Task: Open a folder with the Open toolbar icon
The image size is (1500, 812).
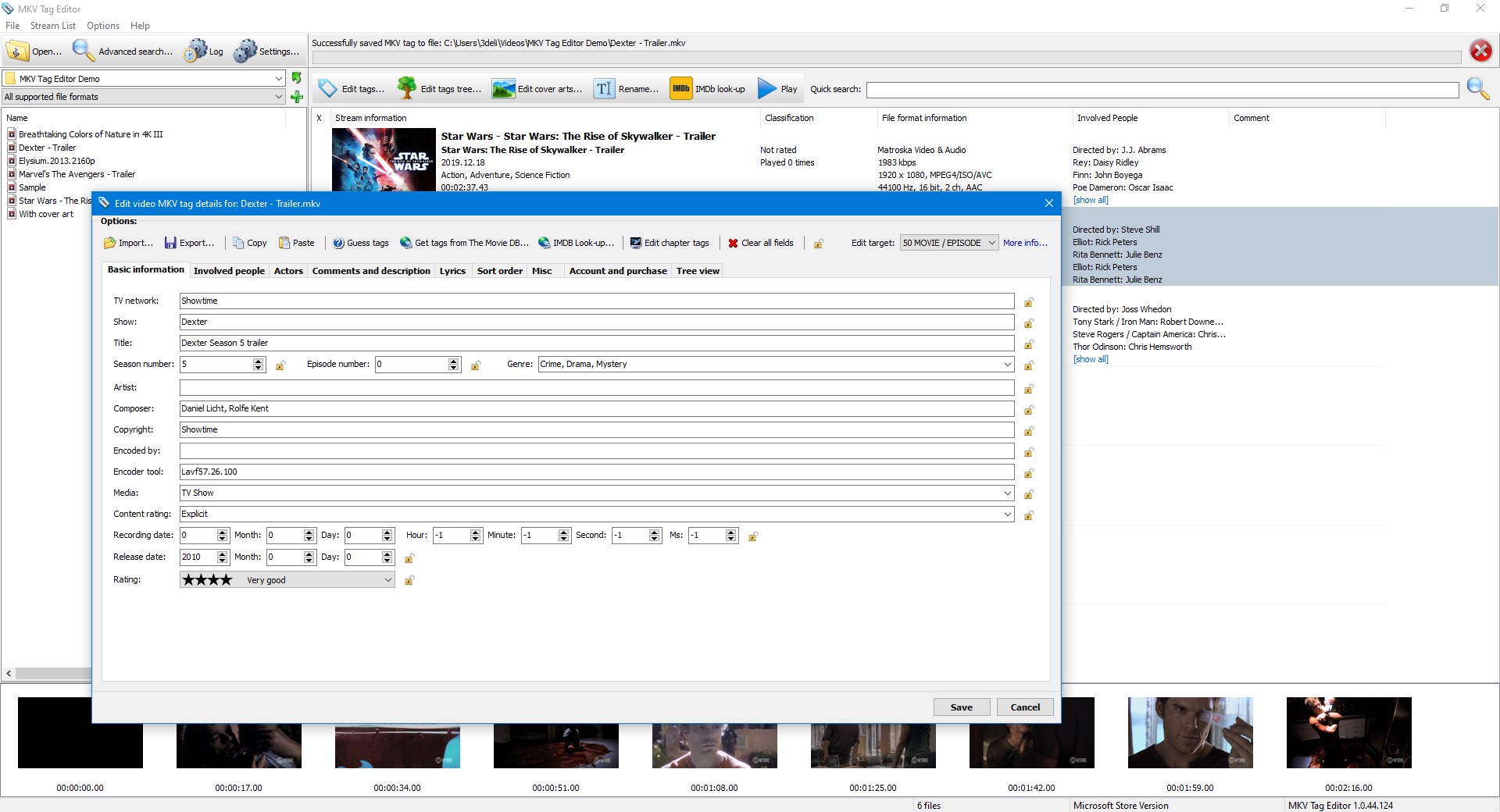Action: click(x=33, y=52)
